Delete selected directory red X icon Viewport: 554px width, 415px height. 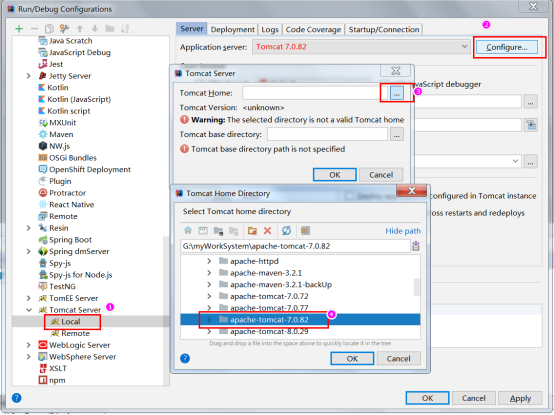(x=267, y=231)
